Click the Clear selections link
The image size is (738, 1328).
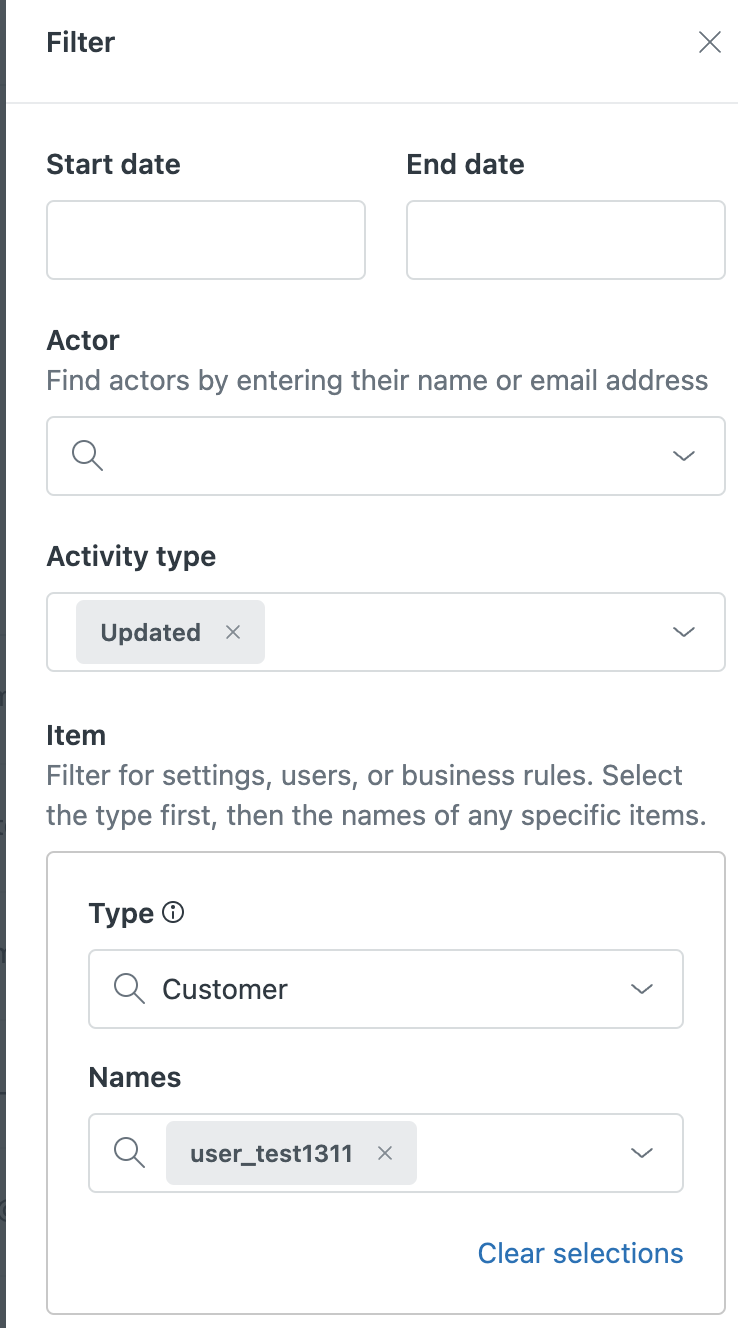coord(580,1253)
